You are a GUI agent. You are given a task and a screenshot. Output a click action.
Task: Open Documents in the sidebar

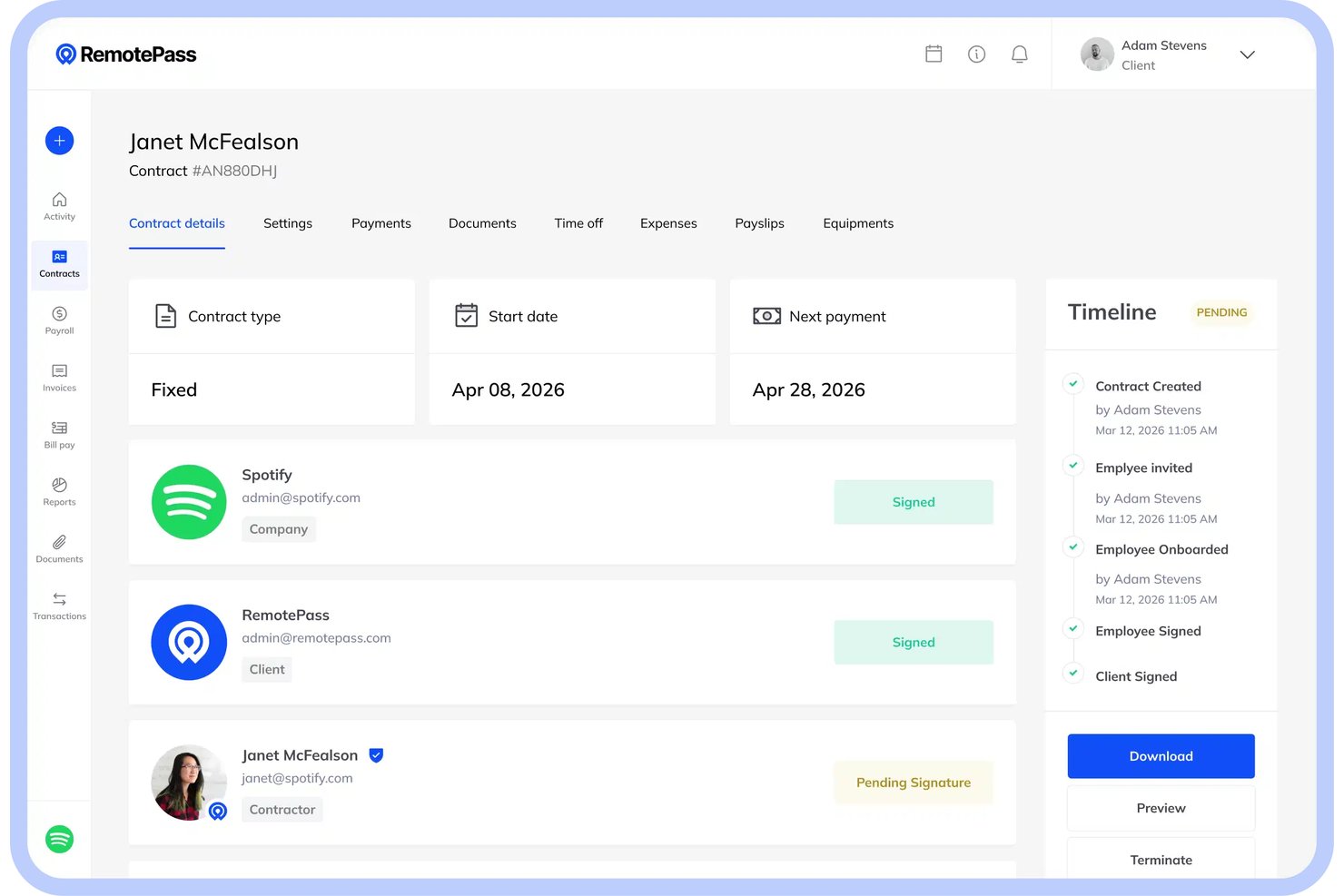pos(59,549)
